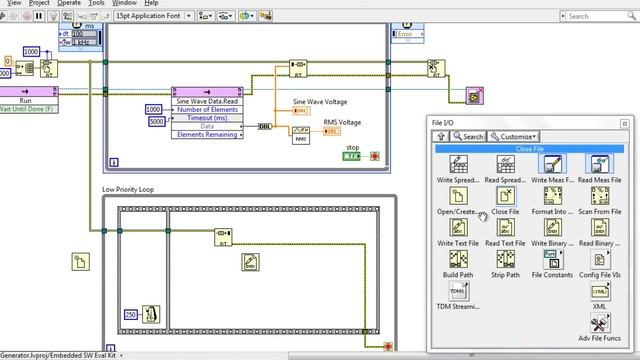Select Scan From File icon
The width and height of the screenshot is (640, 360).
point(600,196)
